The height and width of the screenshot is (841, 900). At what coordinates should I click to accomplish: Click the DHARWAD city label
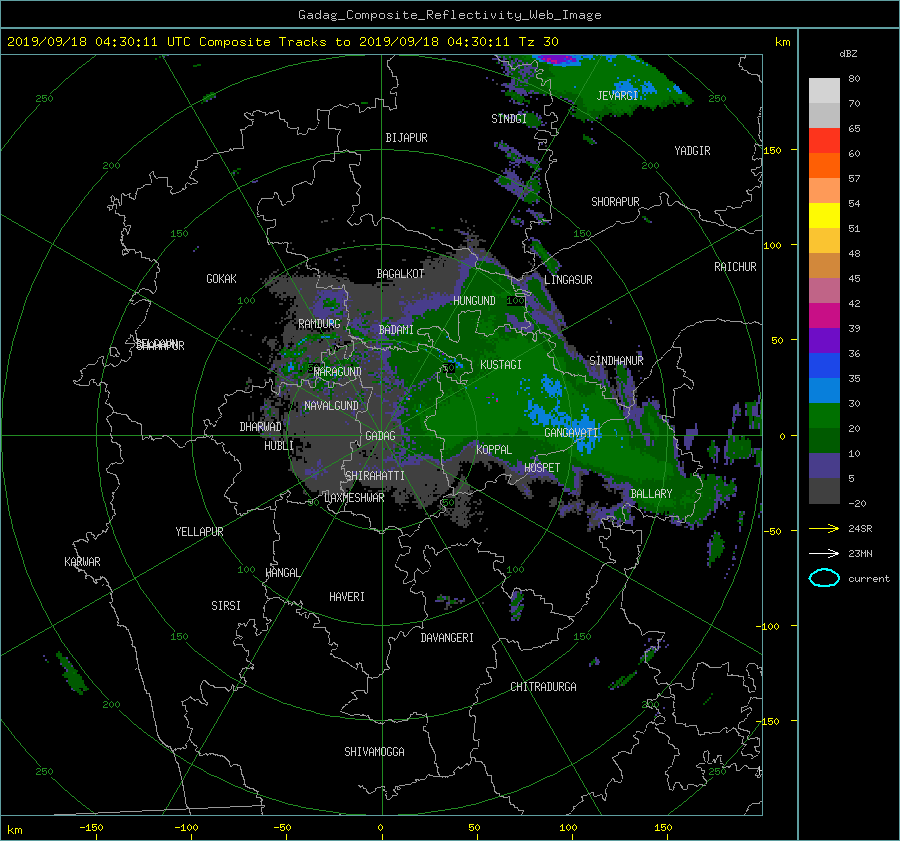click(261, 427)
